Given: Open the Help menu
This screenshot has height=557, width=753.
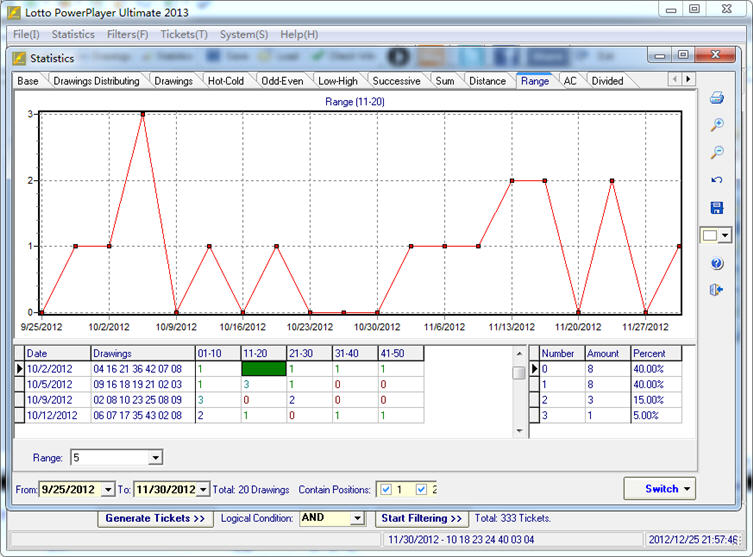Looking at the screenshot, I should (299, 35).
